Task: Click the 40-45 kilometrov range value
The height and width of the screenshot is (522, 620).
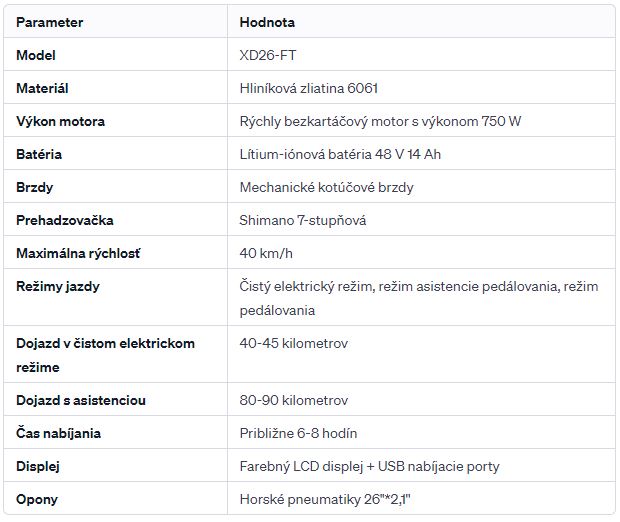Action: pos(294,343)
